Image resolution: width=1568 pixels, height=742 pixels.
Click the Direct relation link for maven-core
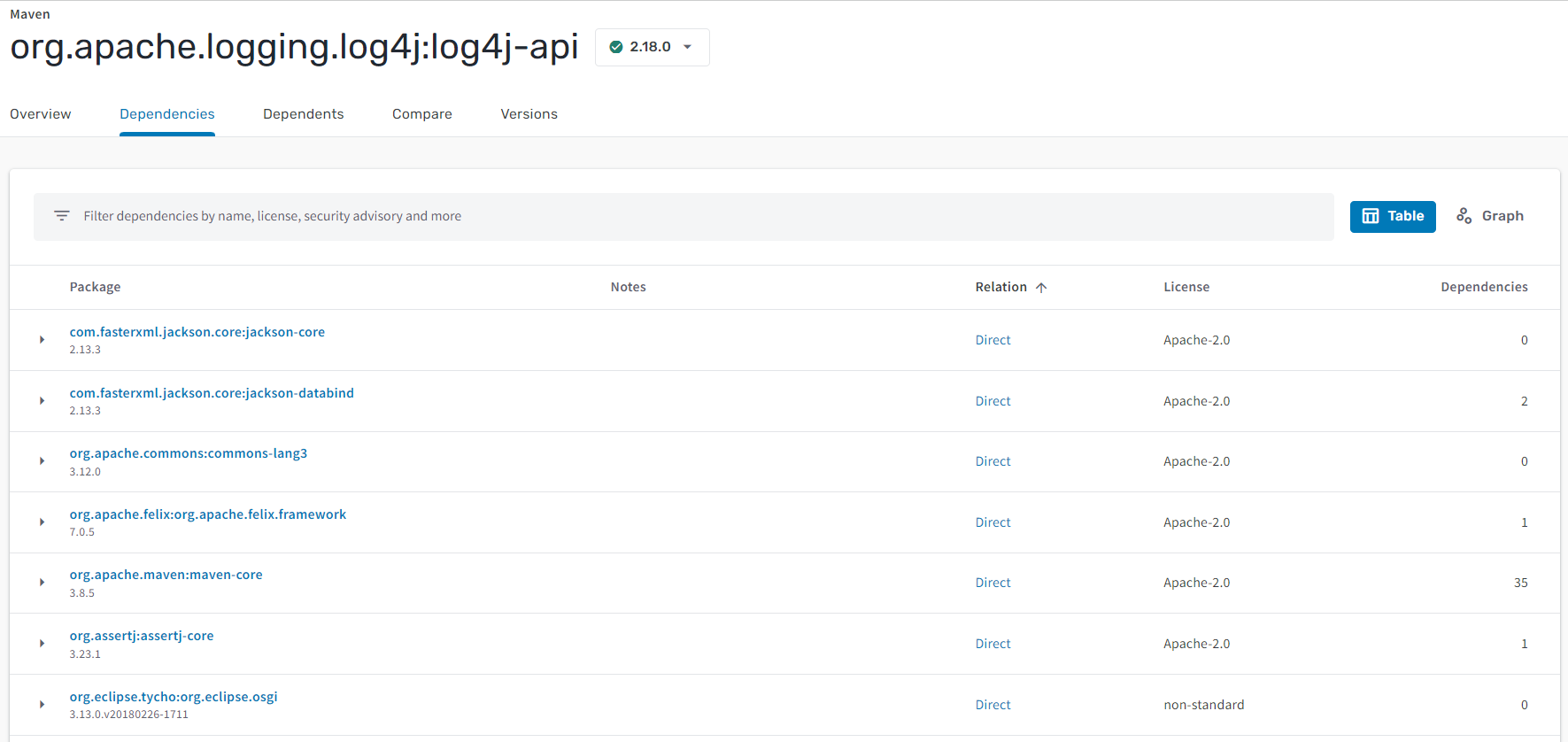coord(993,583)
